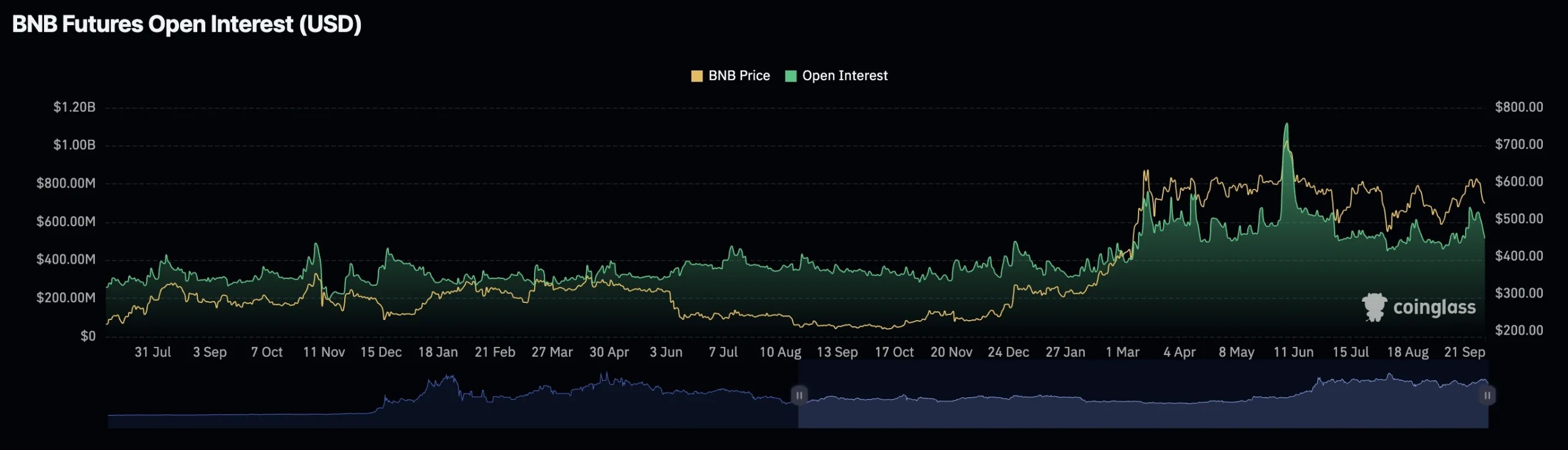Toggle the BNB Price legend series
Image resolution: width=1568 pixels, height=450 pixels.
[730, 76]
